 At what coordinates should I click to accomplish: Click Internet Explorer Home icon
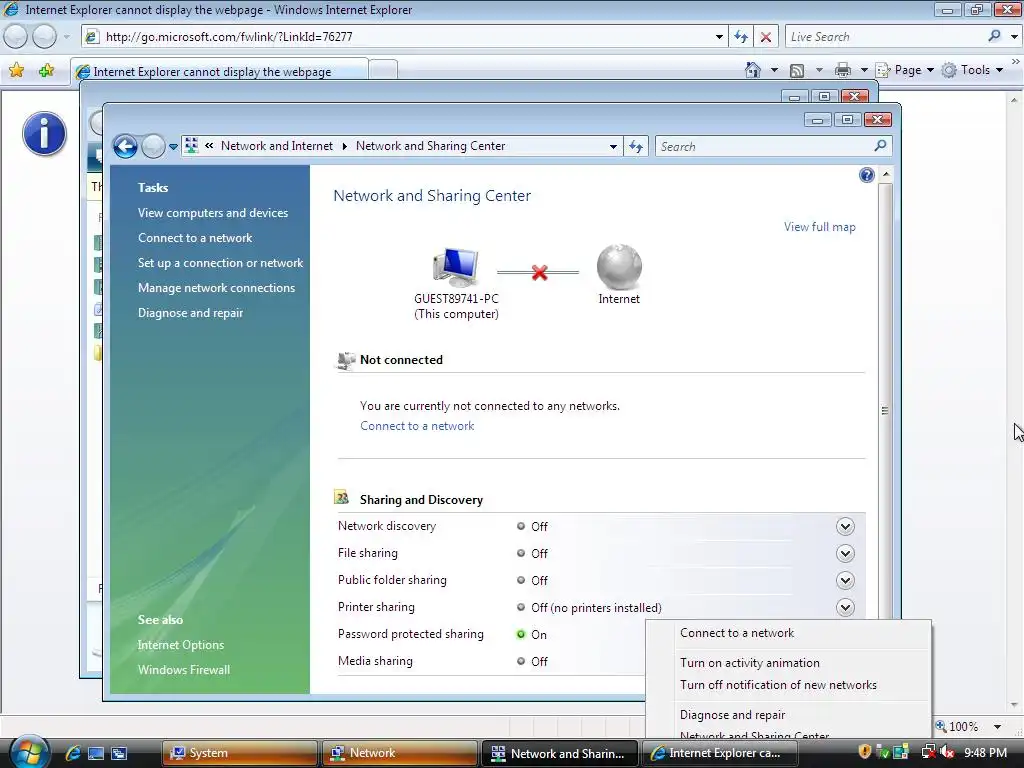(x=753, y=70)
